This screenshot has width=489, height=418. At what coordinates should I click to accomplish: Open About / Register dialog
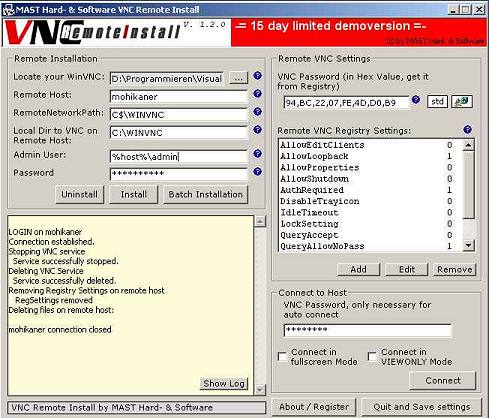pos(314,407)
